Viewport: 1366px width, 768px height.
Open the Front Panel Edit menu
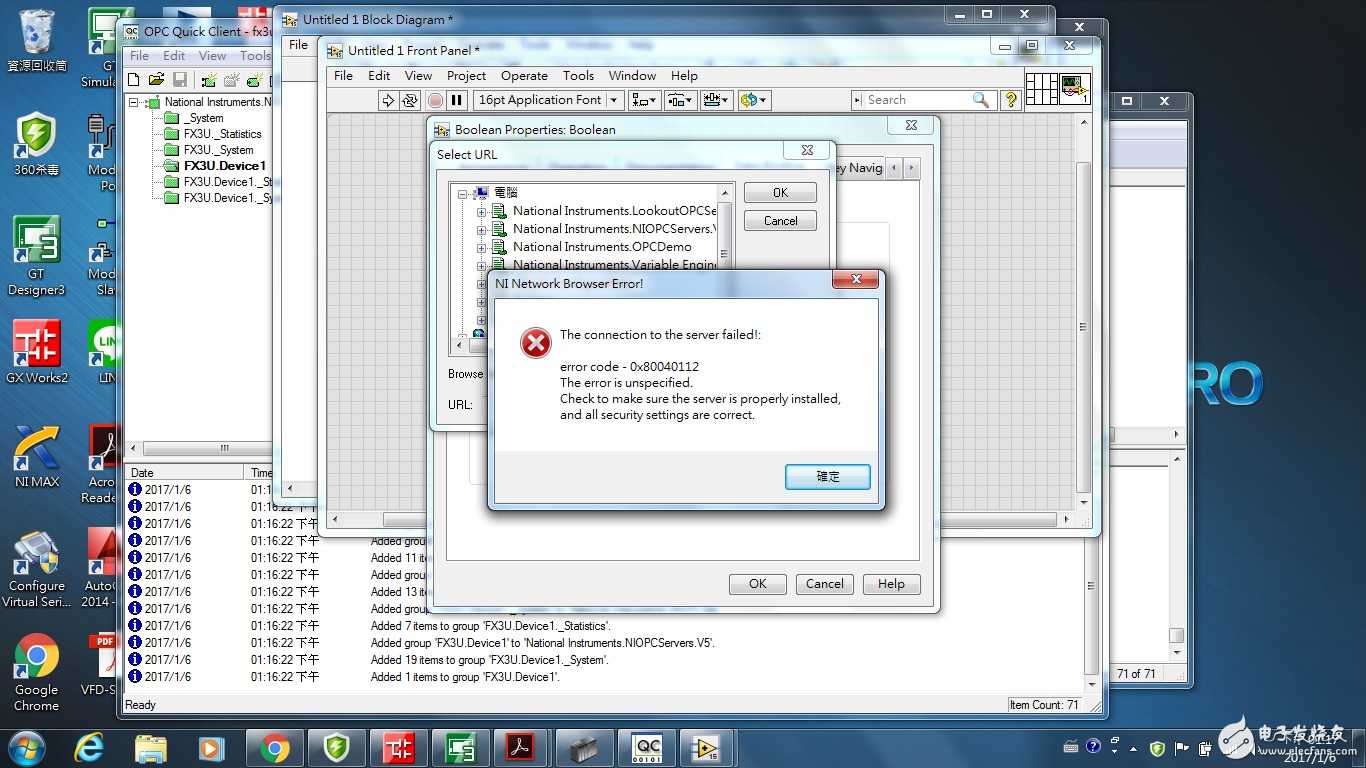click(379, 76)
